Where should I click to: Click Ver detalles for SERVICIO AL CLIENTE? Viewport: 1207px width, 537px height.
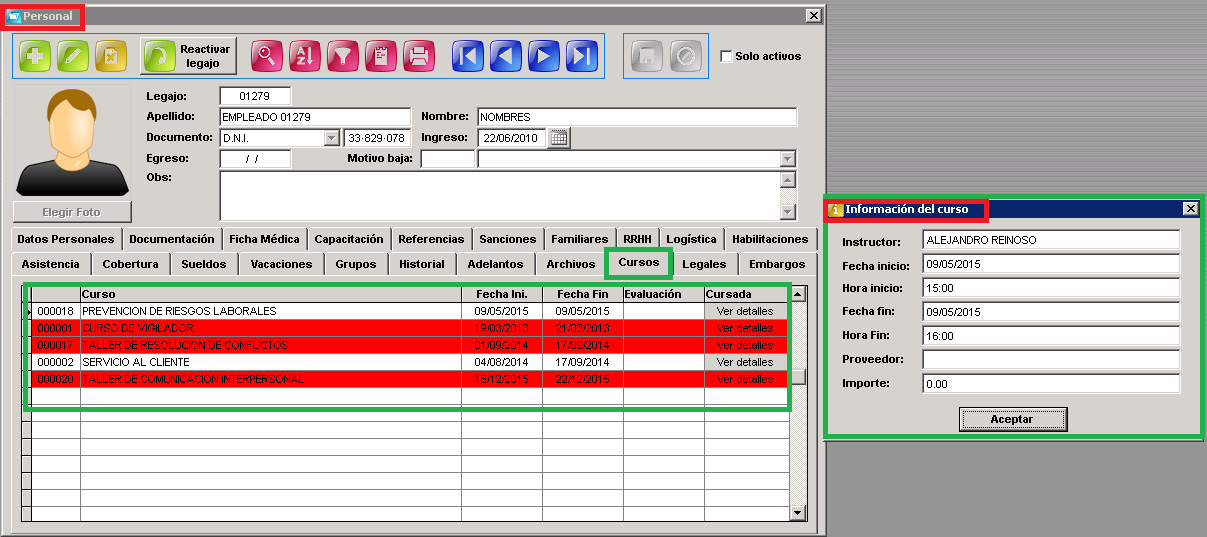(x=745, y=362)
